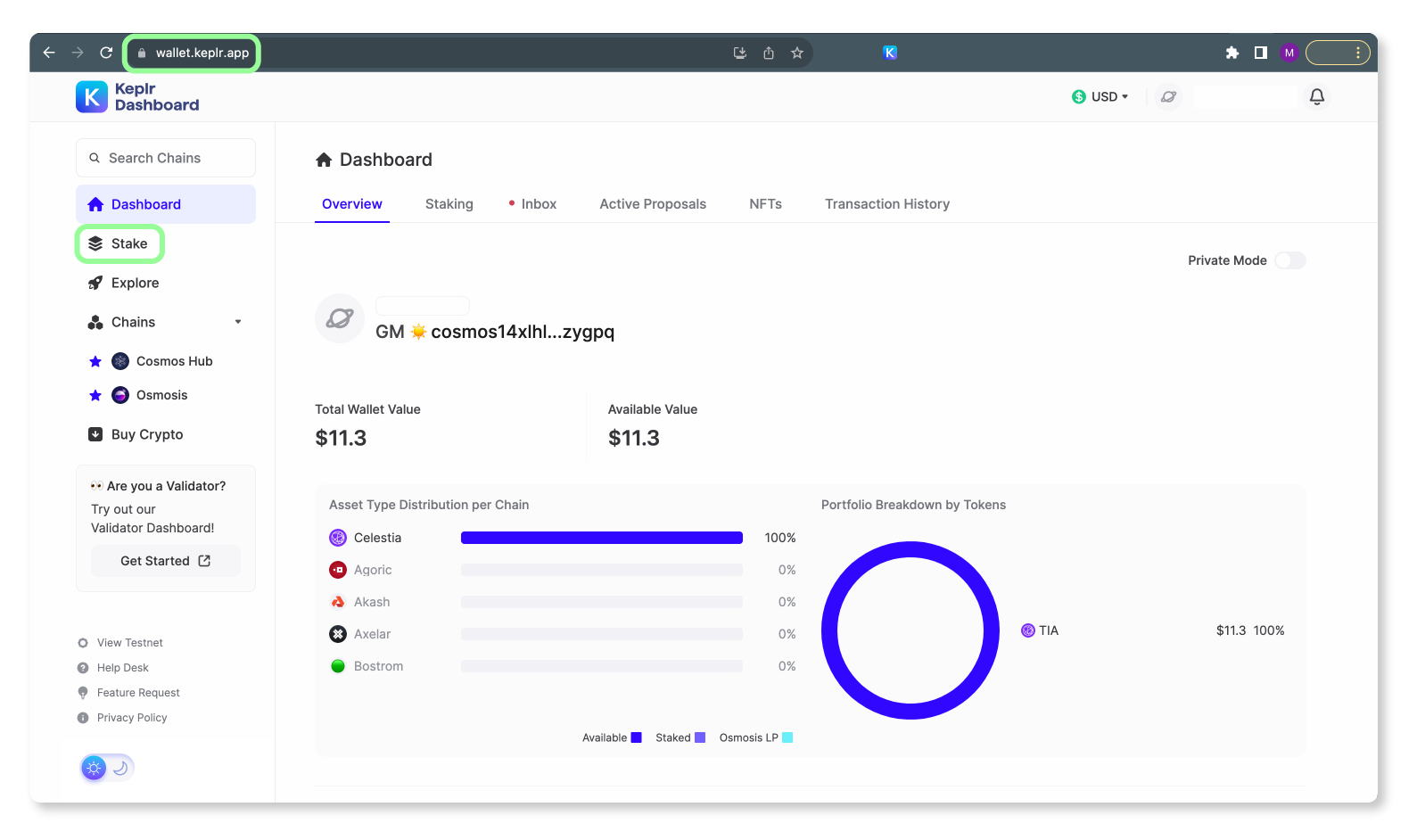Switch to Overview tab

(352, 204)
